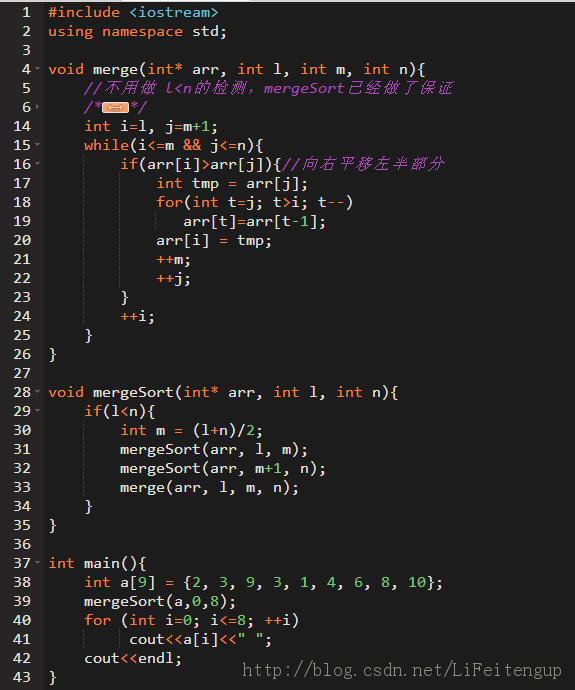Click the 'for' keyword on line 18
575x690 pixels.
(169, 202)
